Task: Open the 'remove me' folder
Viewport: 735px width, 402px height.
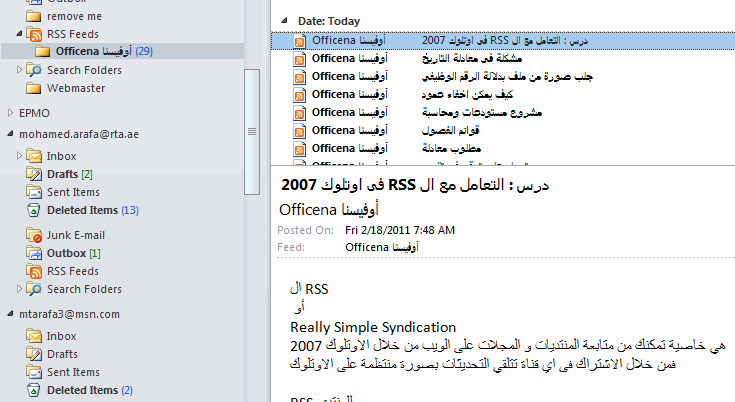Action: click(74, 16)
